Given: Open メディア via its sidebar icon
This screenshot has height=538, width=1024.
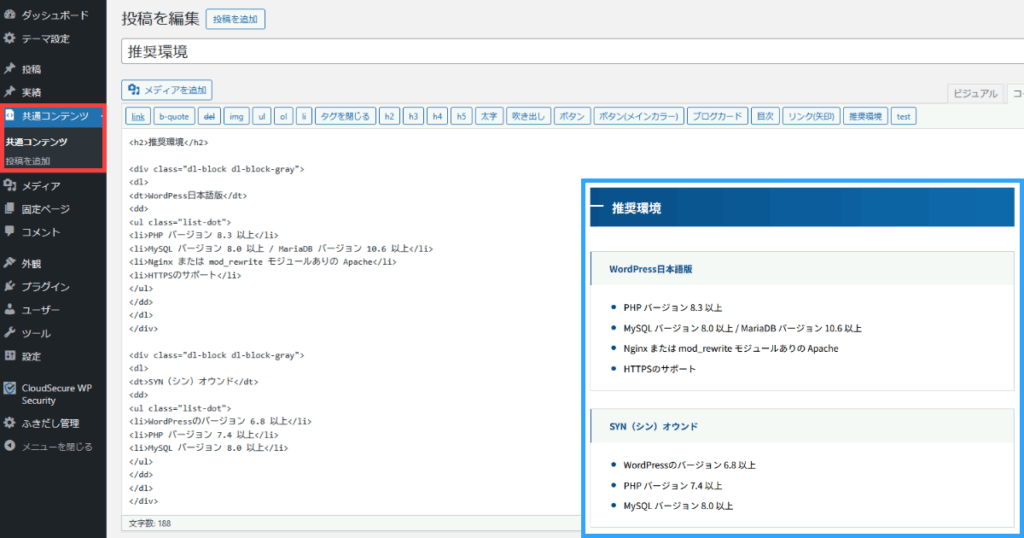Looking at the screenshot, I should 10,186.
